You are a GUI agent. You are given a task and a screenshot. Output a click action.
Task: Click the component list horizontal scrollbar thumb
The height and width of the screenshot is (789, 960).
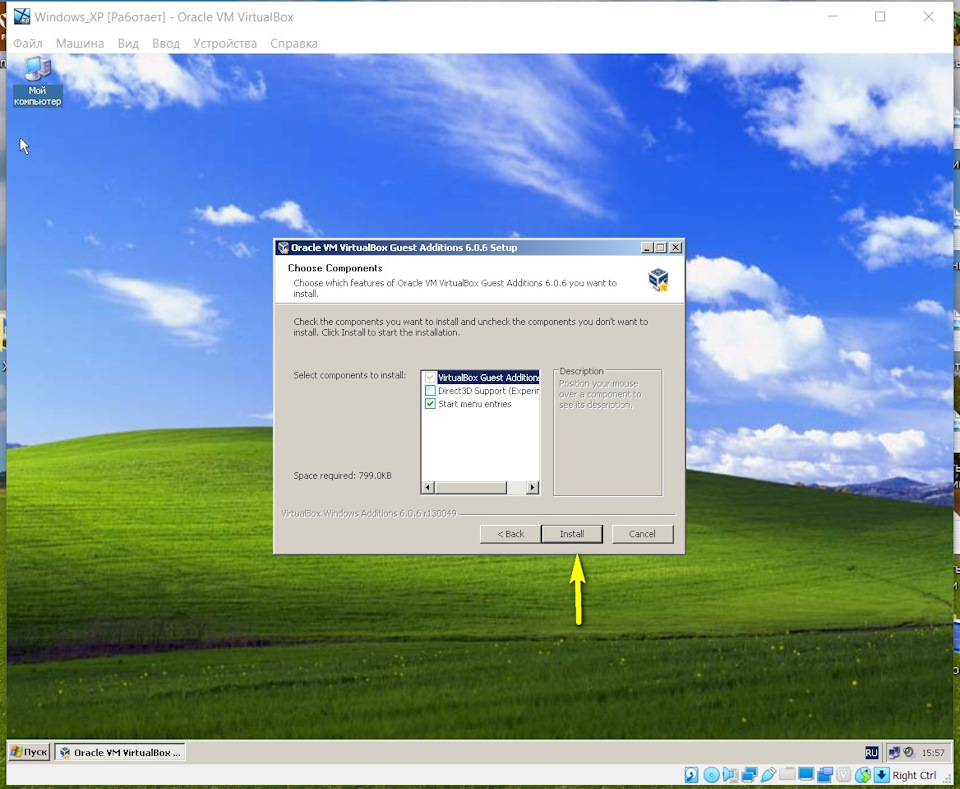click(x=470, y=487)
